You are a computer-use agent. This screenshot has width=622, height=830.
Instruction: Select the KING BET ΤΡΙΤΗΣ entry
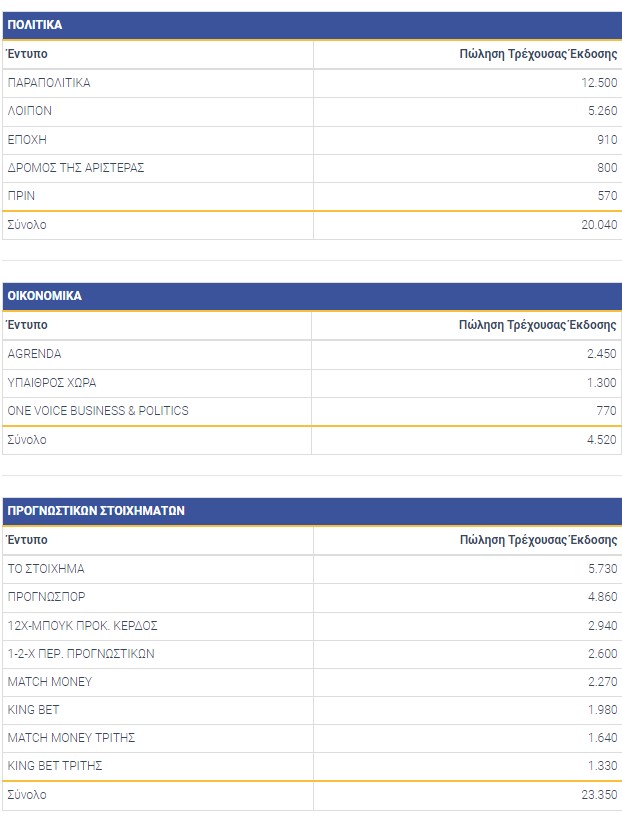pyautogui.click(x=55, y=766)
